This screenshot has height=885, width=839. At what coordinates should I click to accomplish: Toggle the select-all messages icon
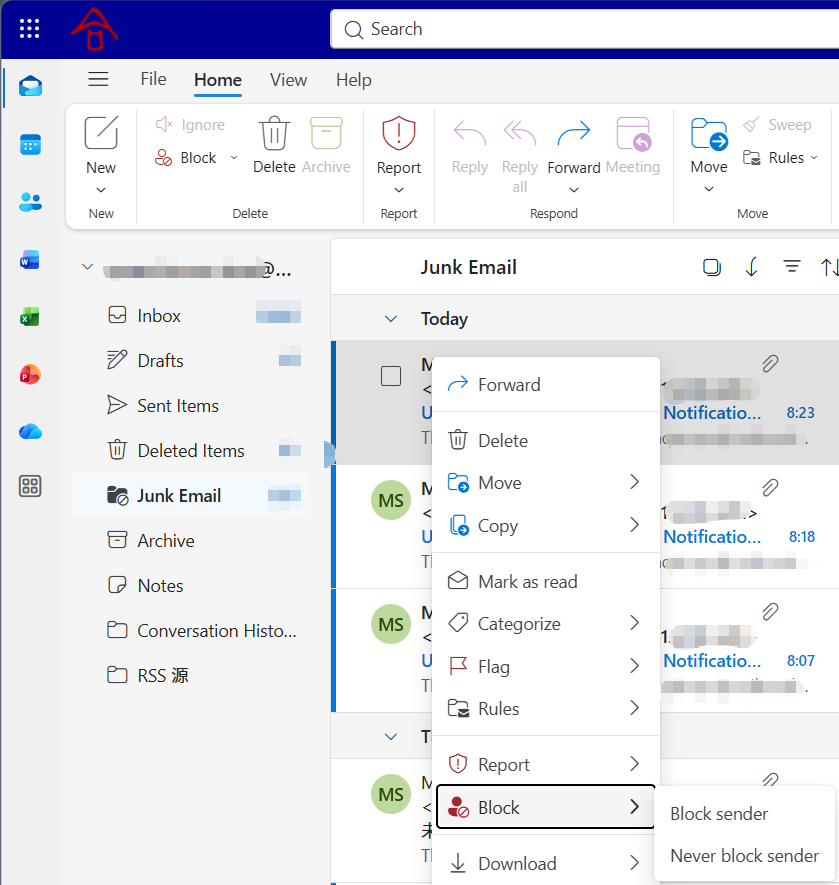(712, 267)
